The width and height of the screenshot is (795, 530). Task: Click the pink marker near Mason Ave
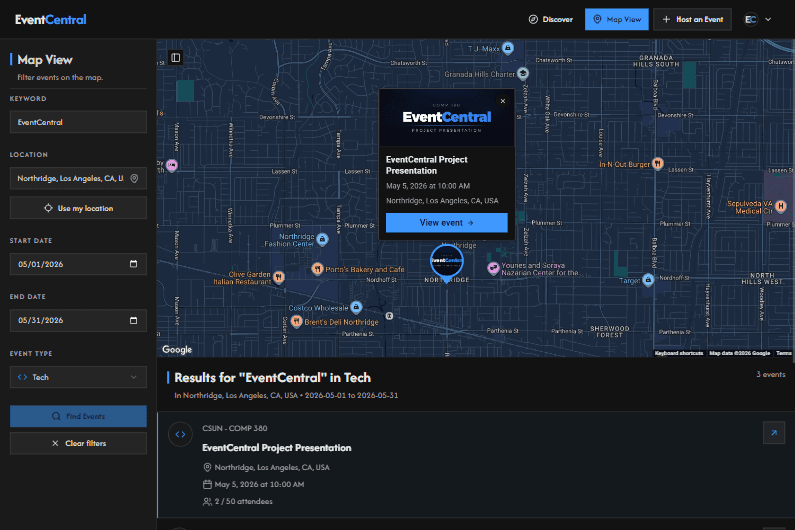point(172,165)
